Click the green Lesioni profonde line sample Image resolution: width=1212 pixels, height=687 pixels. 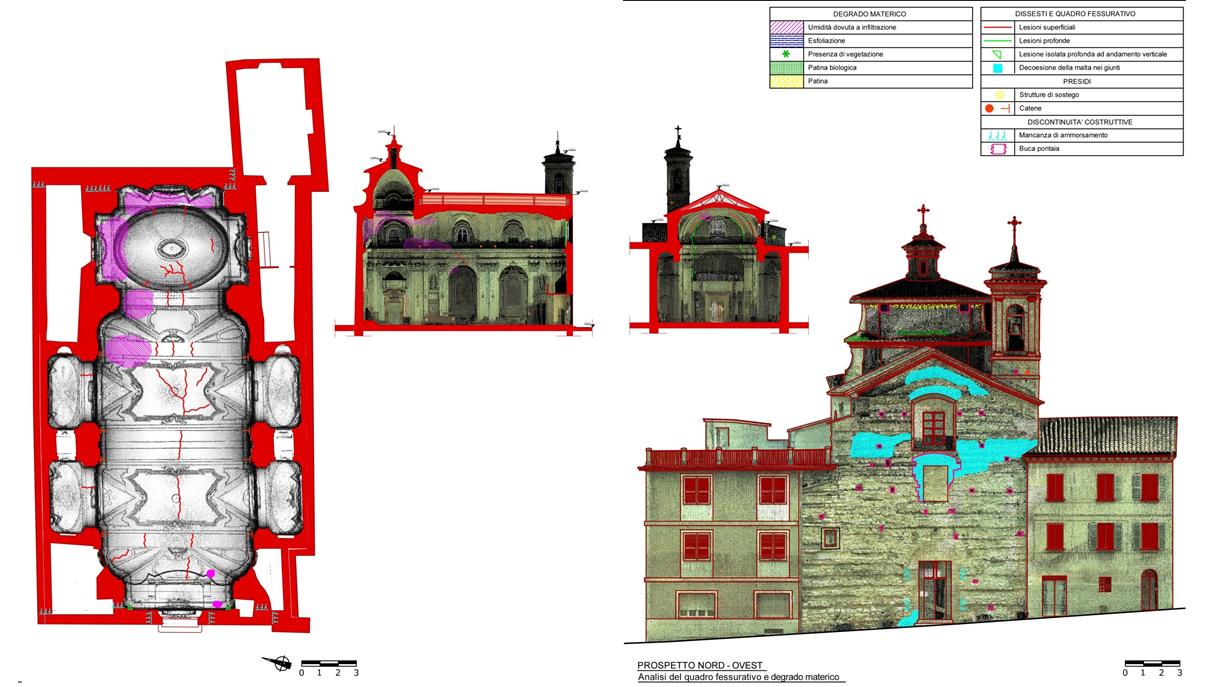[x=996, y=41]
